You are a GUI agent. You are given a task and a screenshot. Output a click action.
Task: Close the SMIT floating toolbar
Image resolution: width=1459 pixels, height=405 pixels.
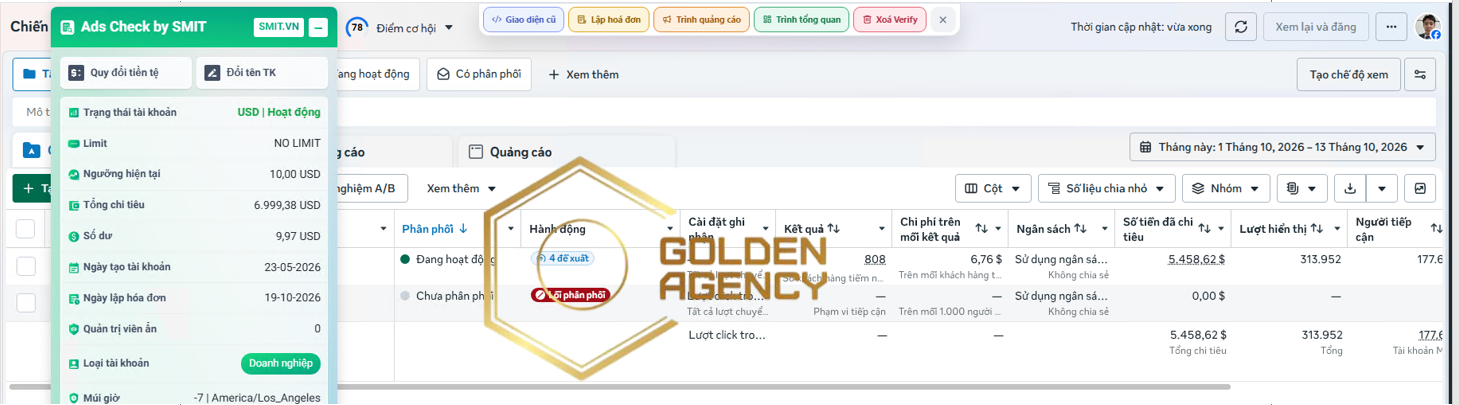(942, 19)
